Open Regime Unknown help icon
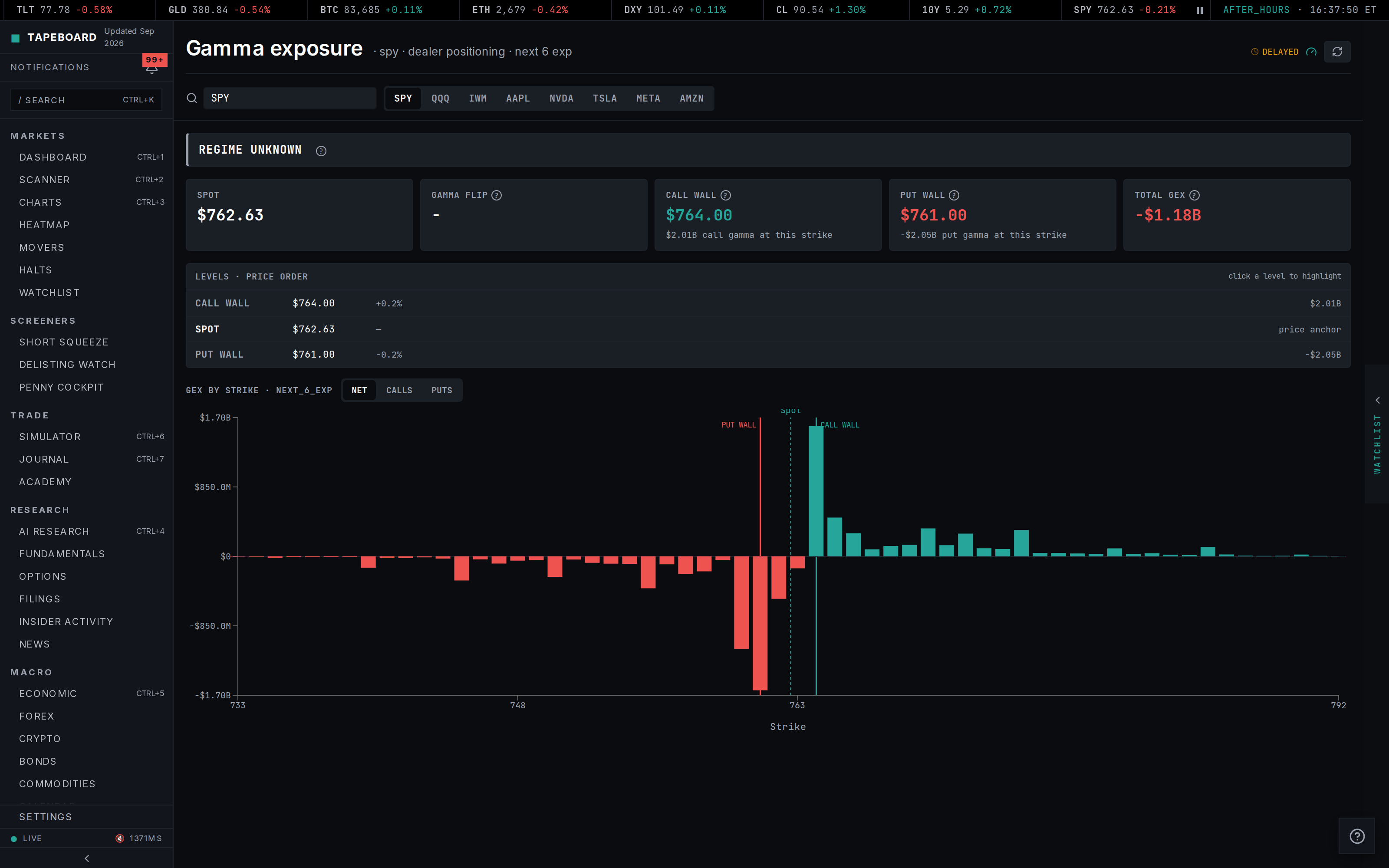The height and width of the screenshot is (868, 1389). 321,151
